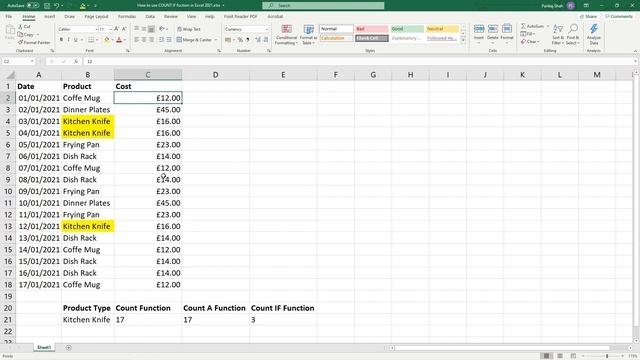
Task: Click the Cut scissors icon
Action: pyautogui.click(x=20, y=27)
